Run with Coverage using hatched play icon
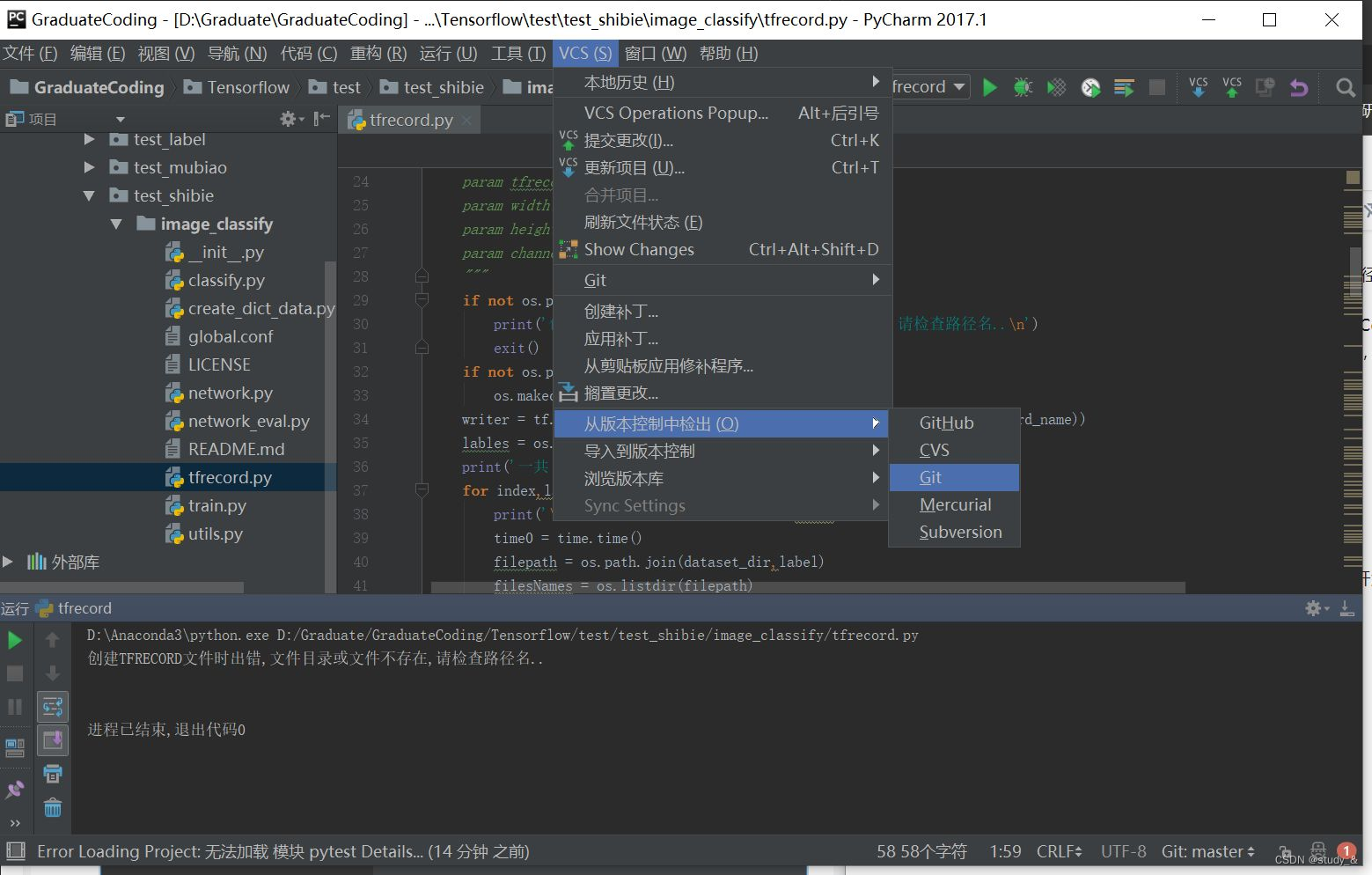 [x=1055, y=86]
